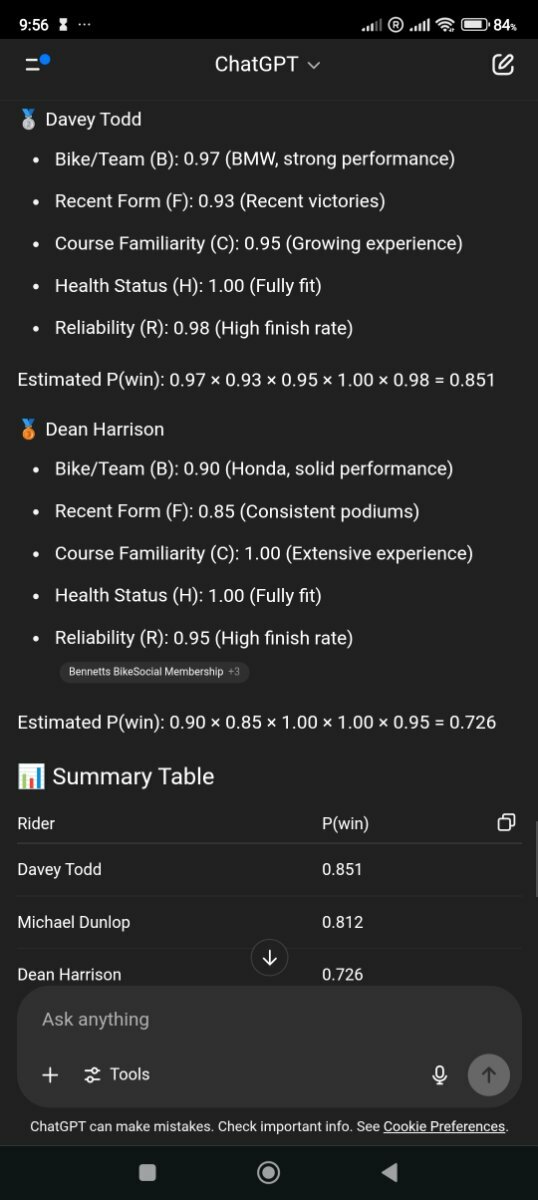
Task: Activate voice input microphone icon
Action: coord(439,1075)
